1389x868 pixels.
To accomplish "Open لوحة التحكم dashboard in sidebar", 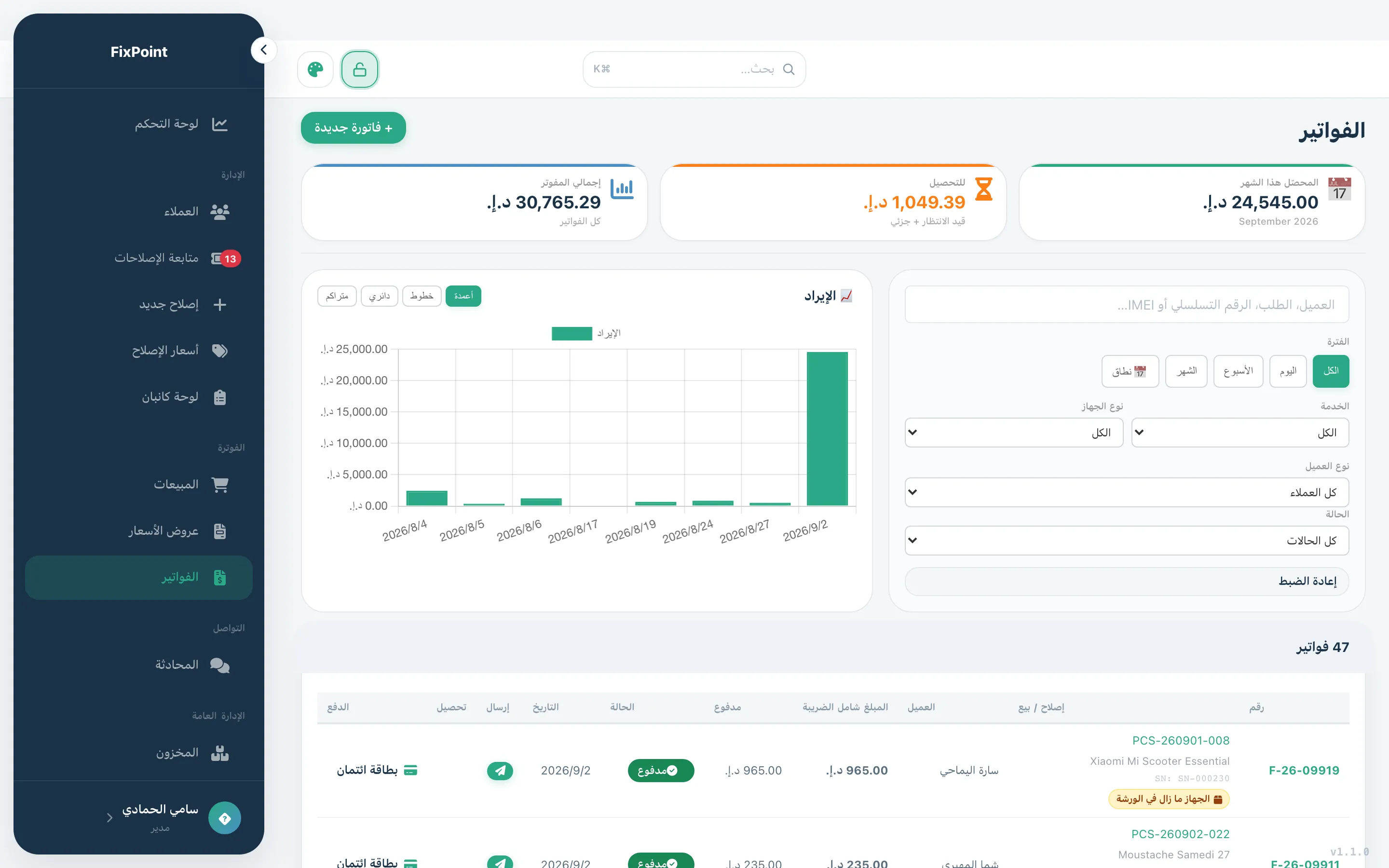I will point(139,124).
